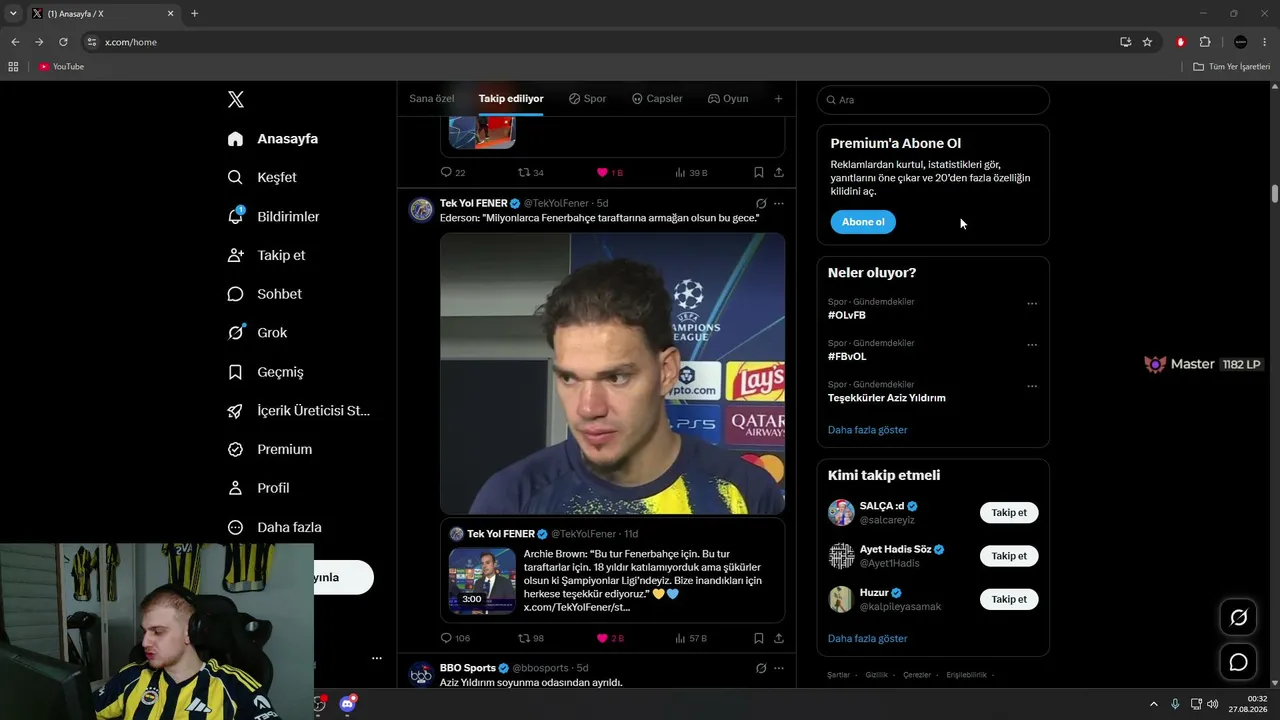Open Bildirimler notifications page
This screenshot has height=720, width=1280.
[x=274, y=216]
